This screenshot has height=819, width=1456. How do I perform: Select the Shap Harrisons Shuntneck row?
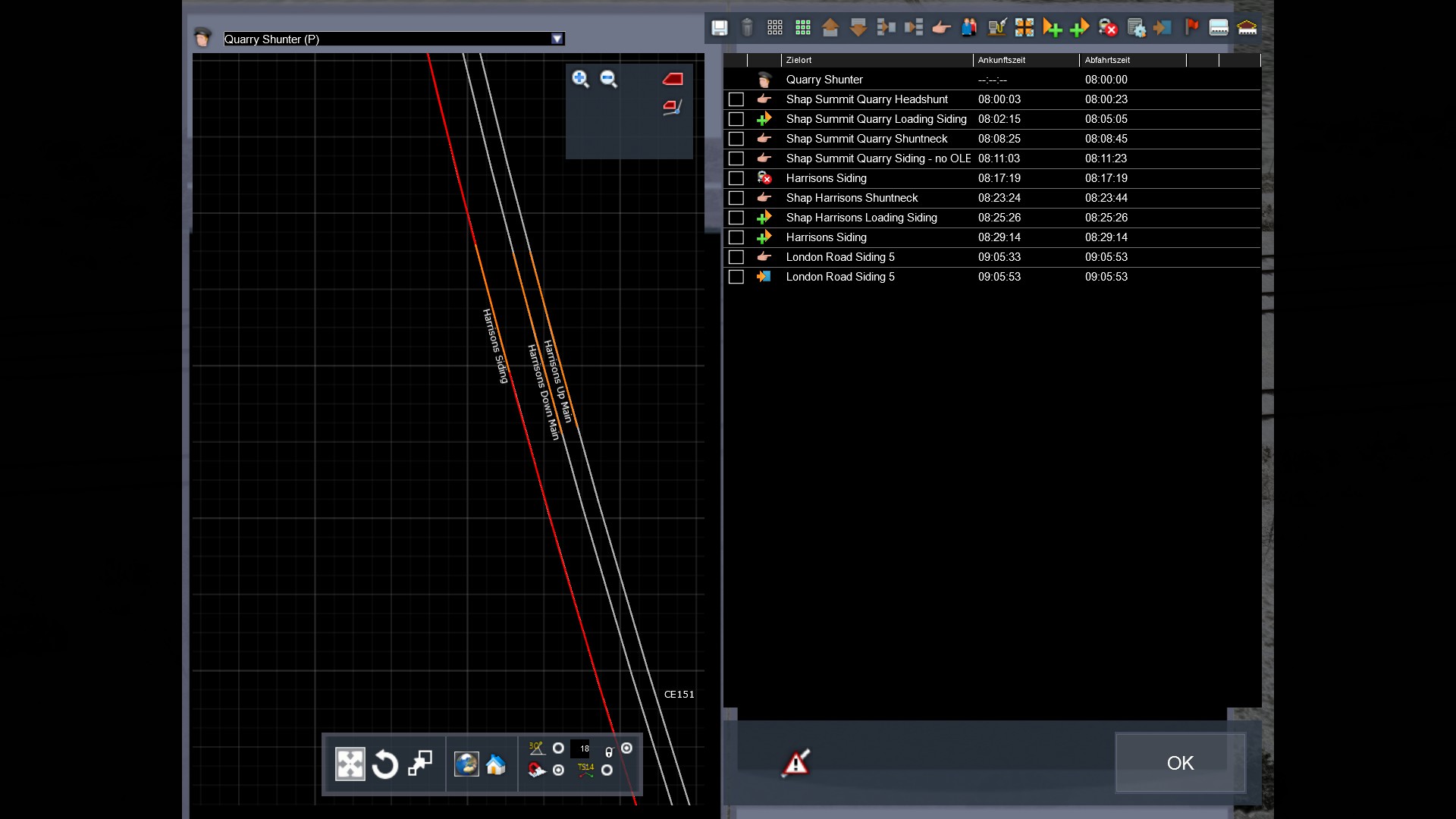tap(852, 198)
